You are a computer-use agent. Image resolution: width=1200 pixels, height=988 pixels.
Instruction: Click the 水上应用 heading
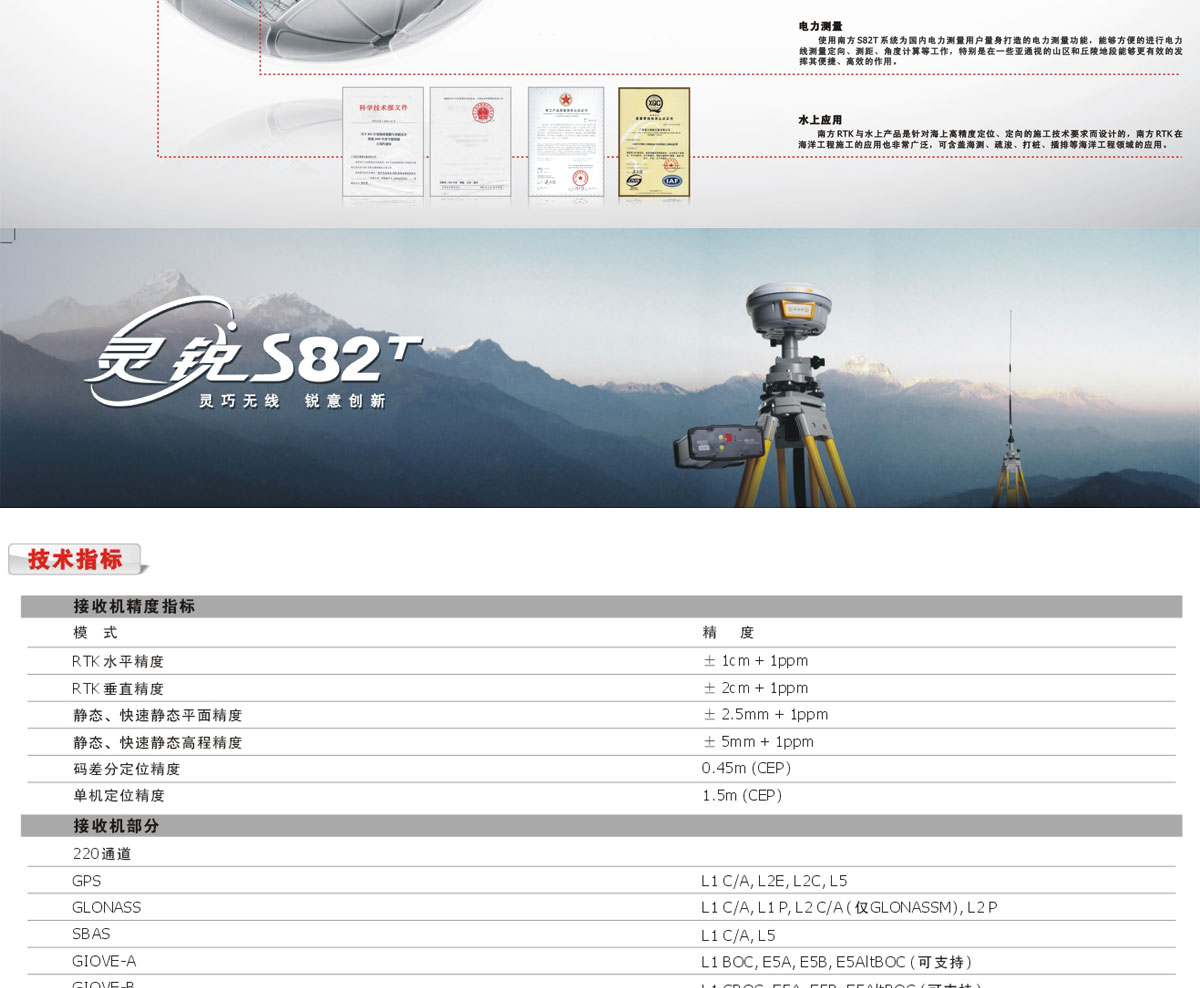[x=820, y=120]
